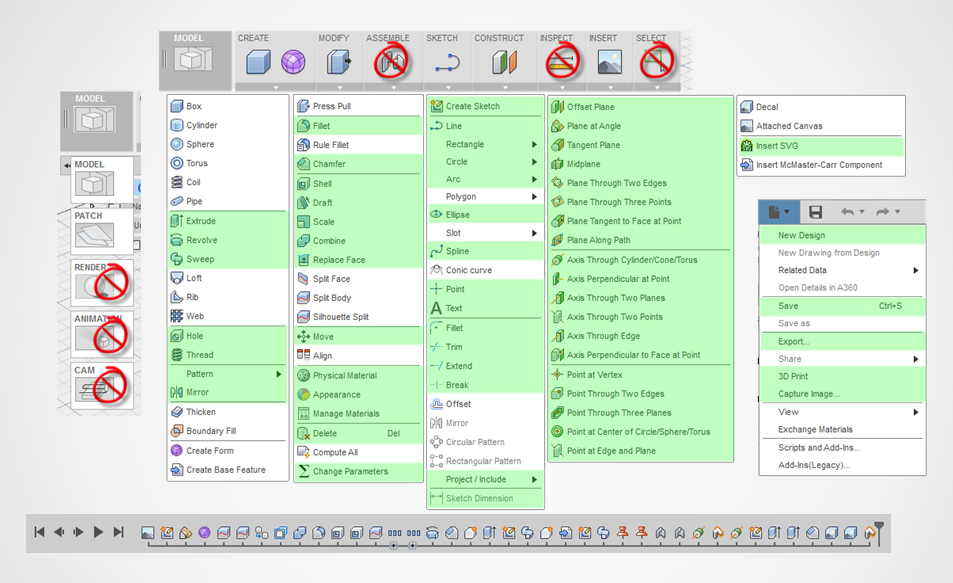
Task: Click the Save floppy disk icon
Action: 816,212
